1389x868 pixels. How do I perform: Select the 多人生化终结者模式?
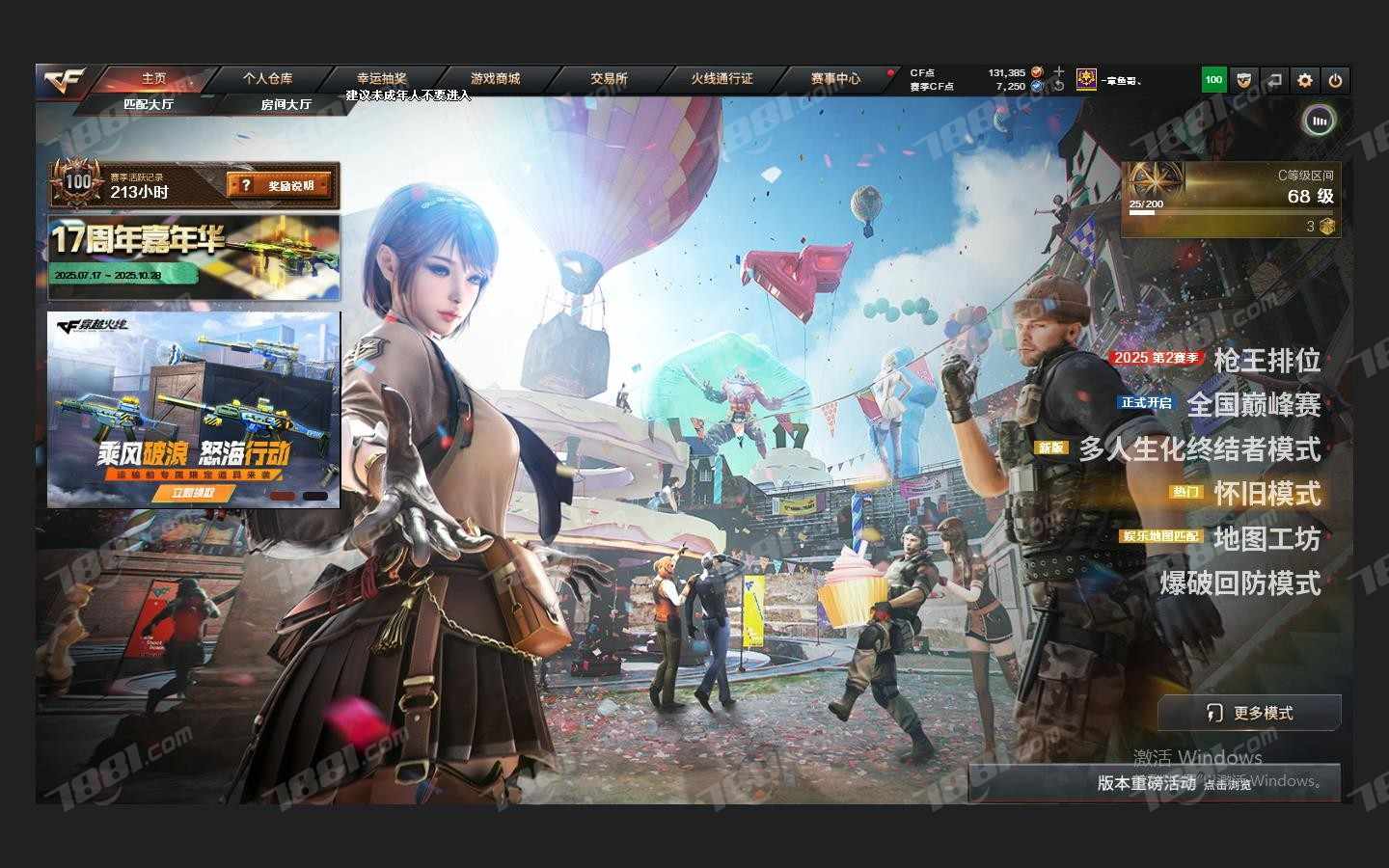point(1199,449)
